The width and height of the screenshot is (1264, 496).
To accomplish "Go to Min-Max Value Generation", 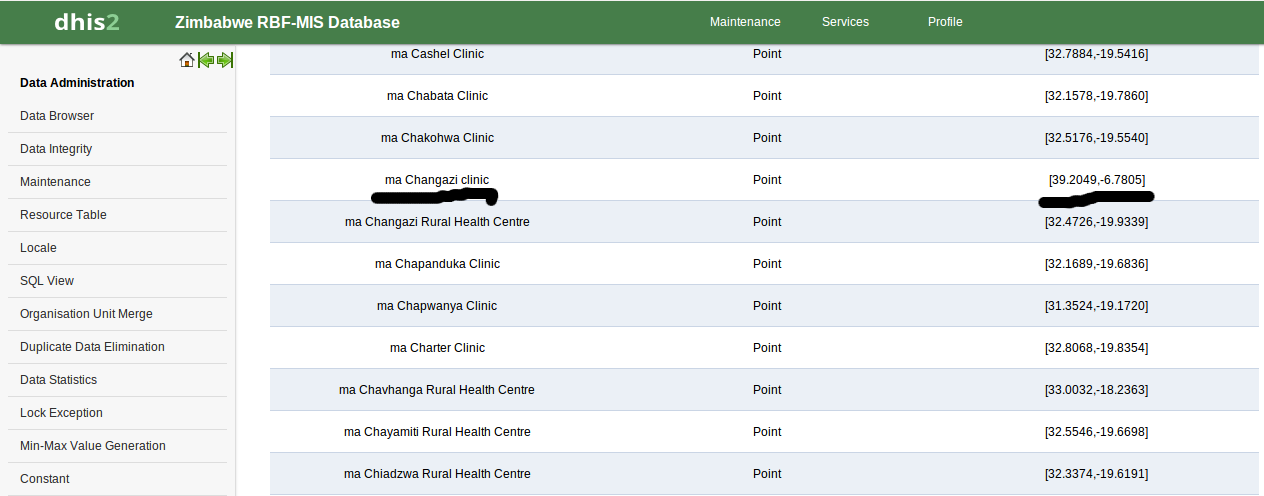I will tap(93, 446).
